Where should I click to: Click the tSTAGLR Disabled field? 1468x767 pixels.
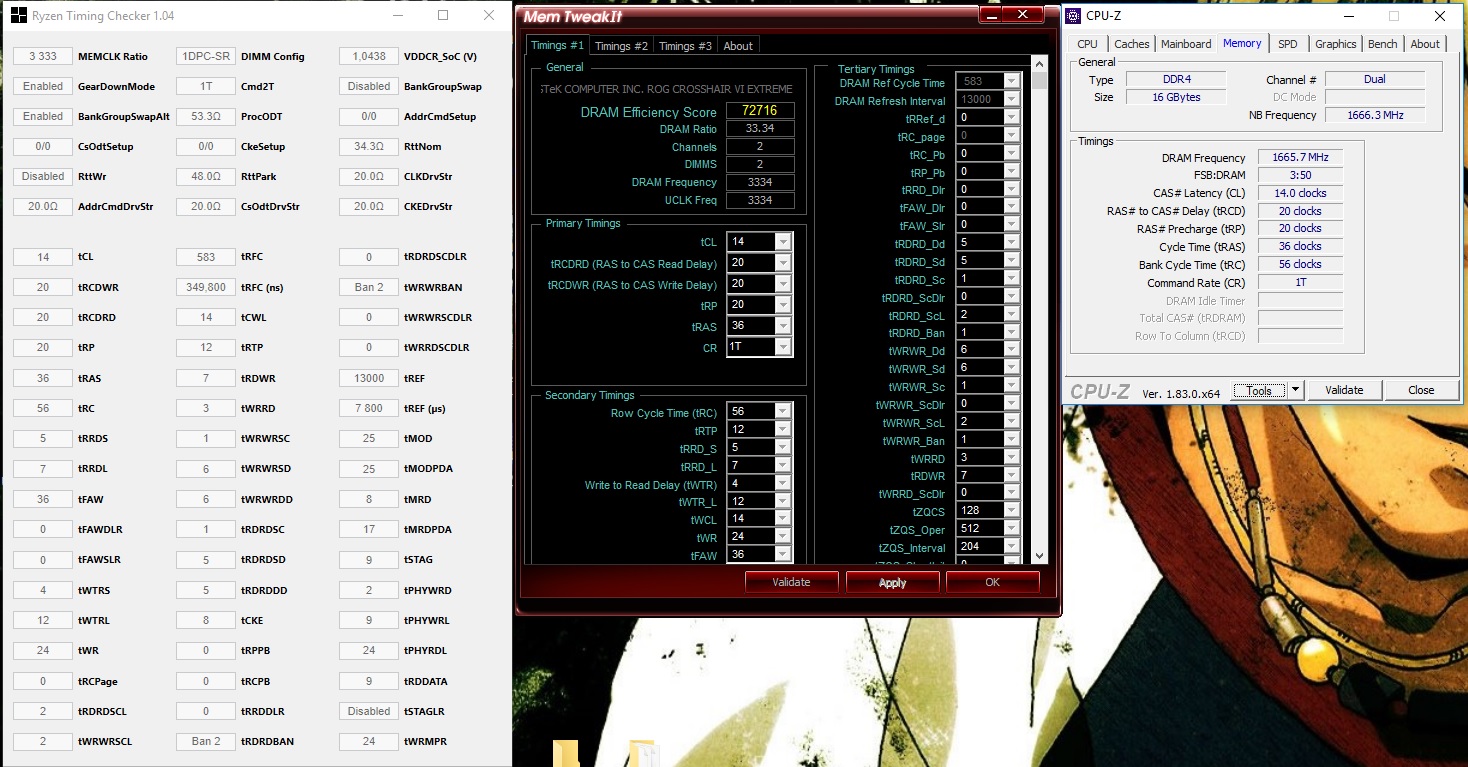point(369,711)
